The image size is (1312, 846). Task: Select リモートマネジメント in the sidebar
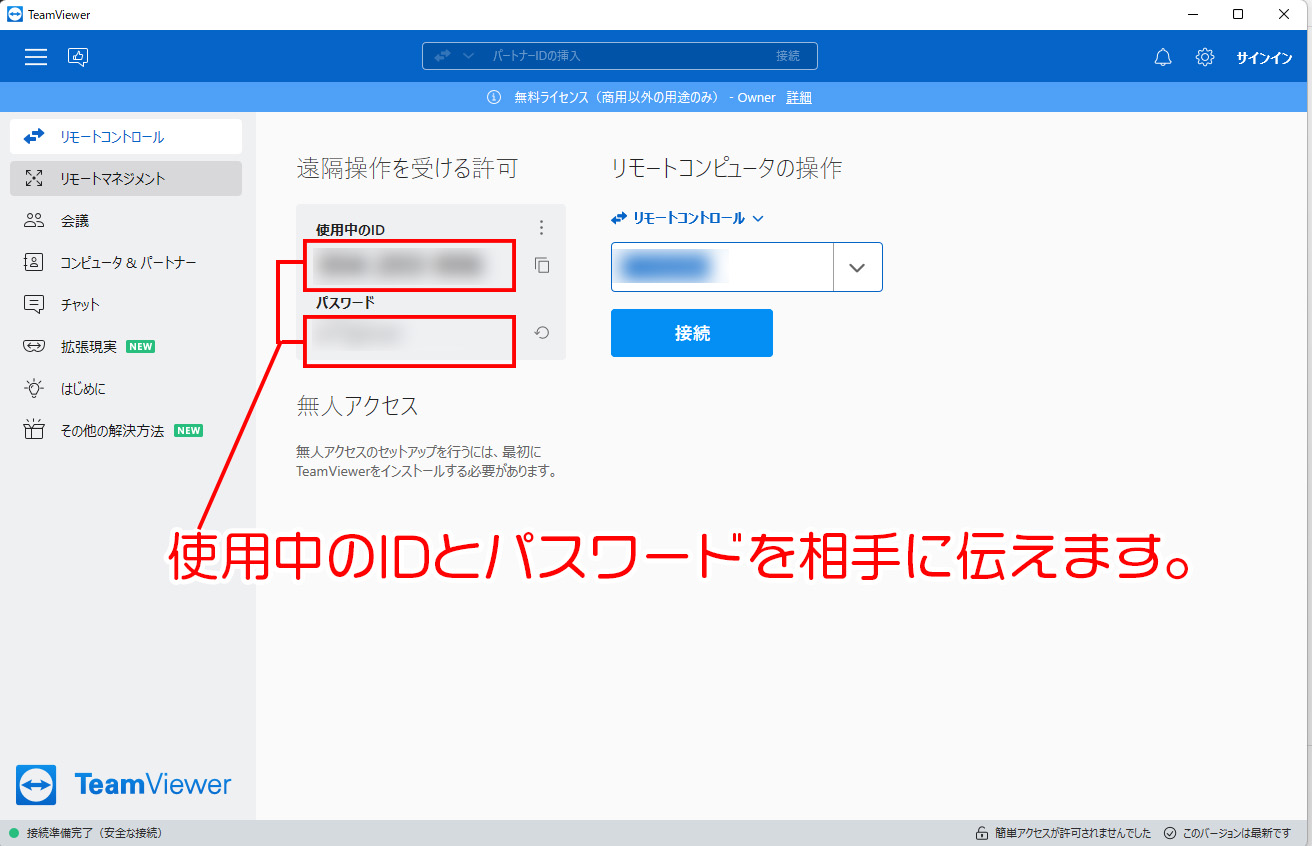[x=126, y=179]
